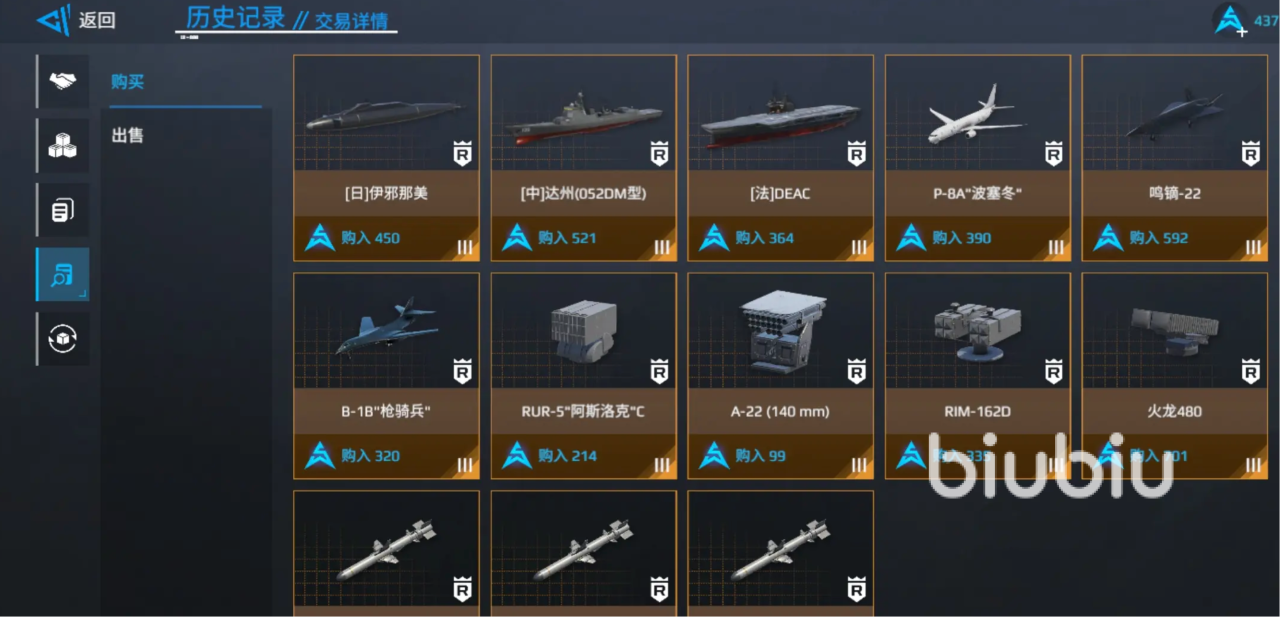This screenshot has height=617, width=1280.
Task: Click the R rarity badge on 鸣镝-22
Action: point(1250,154)
